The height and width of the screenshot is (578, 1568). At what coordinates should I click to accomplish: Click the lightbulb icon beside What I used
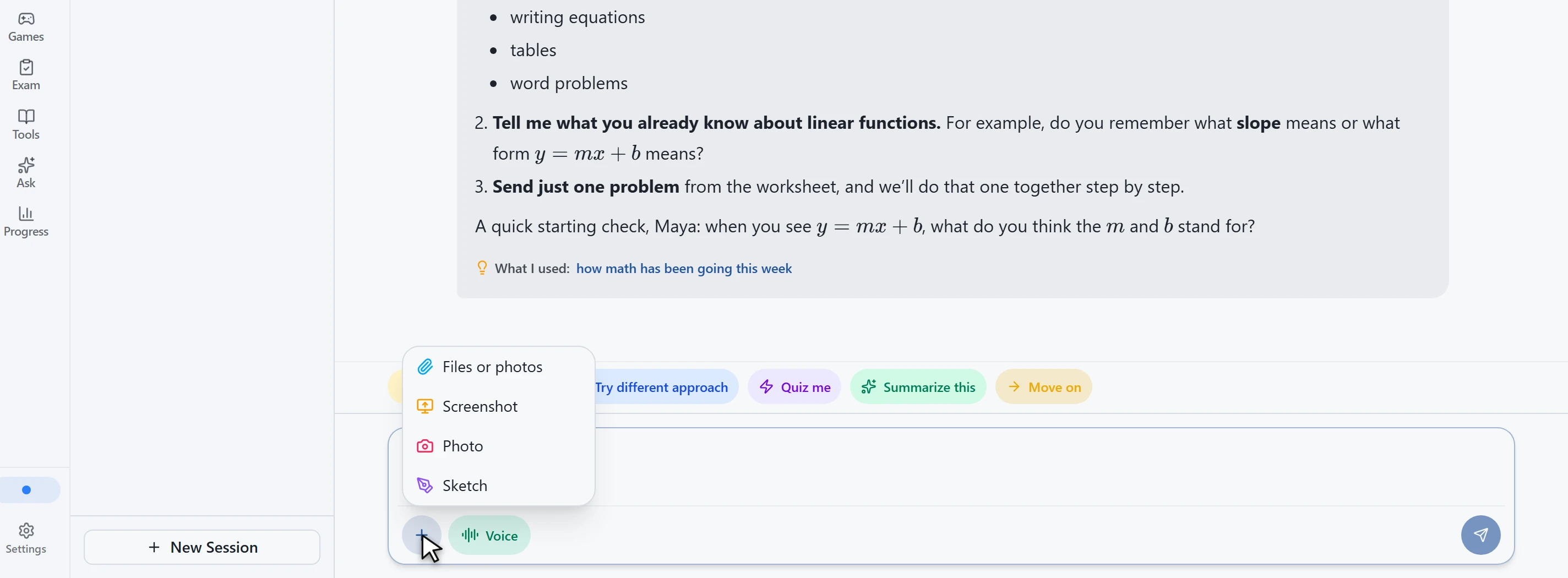point(482,268)
